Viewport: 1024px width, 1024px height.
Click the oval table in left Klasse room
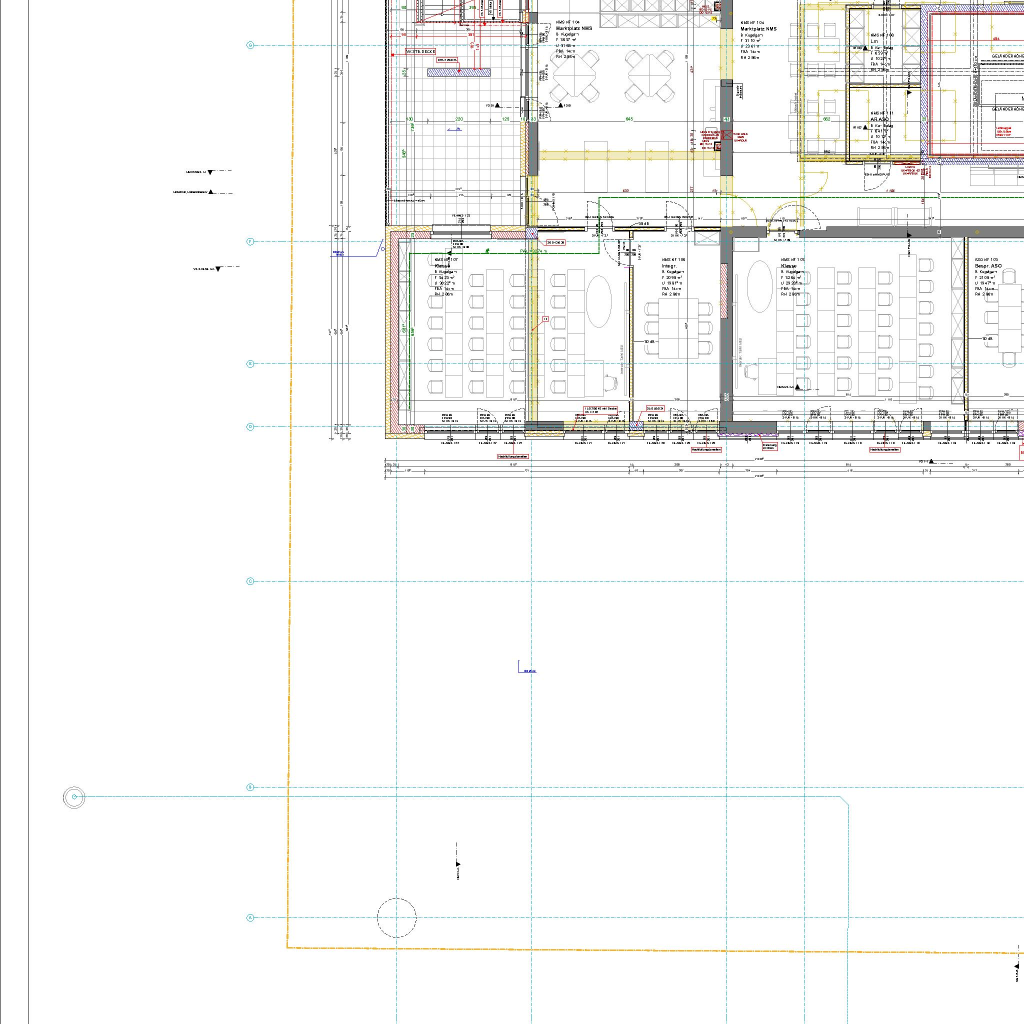(x=599, y=300)
